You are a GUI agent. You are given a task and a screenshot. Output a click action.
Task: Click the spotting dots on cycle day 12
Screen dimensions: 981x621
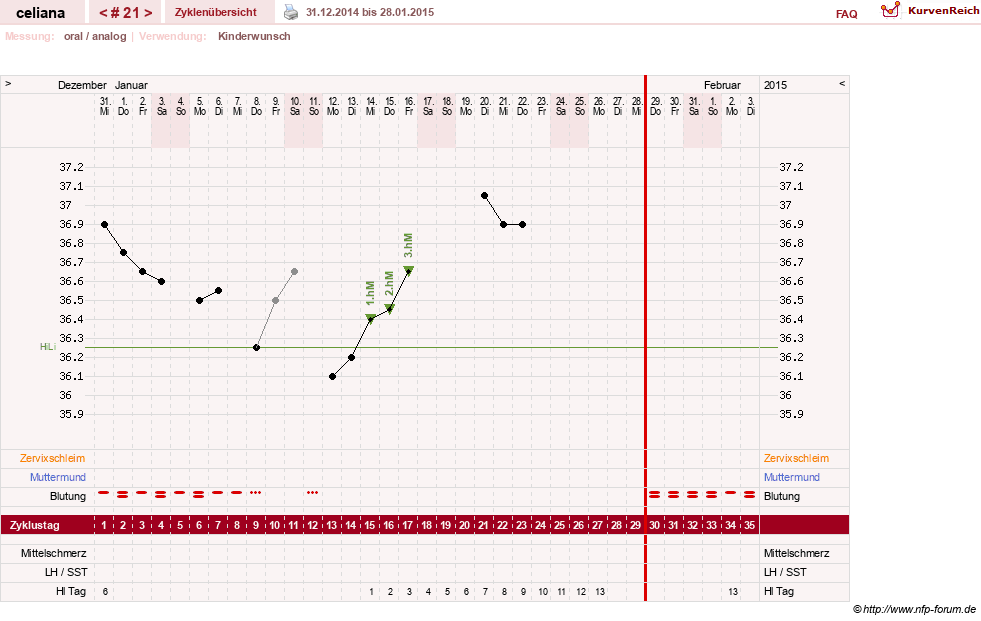312,493
